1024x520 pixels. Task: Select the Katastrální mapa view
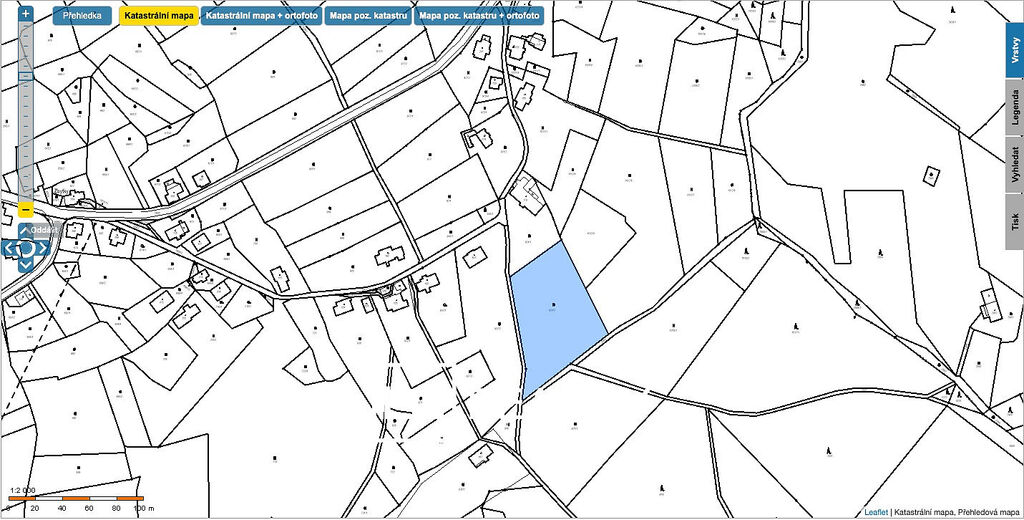(158, 16)
